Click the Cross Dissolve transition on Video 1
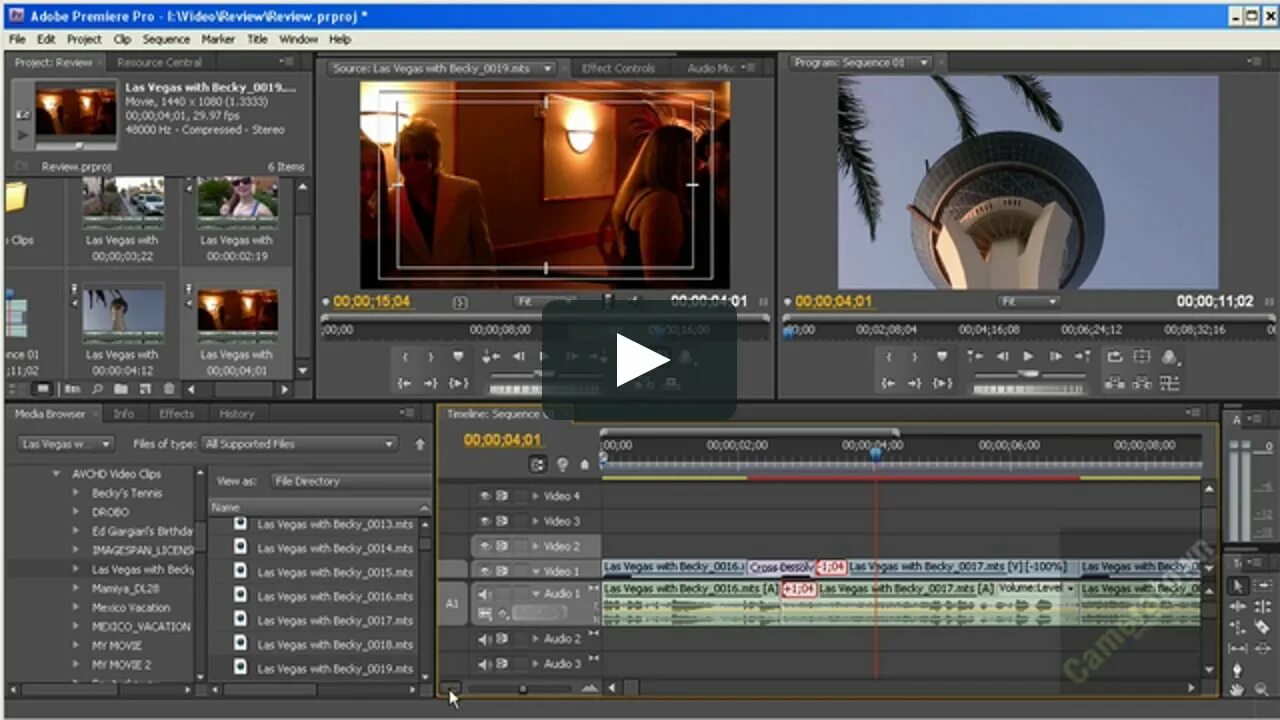Screen dimensions: 1280x720 coord(782,567)
